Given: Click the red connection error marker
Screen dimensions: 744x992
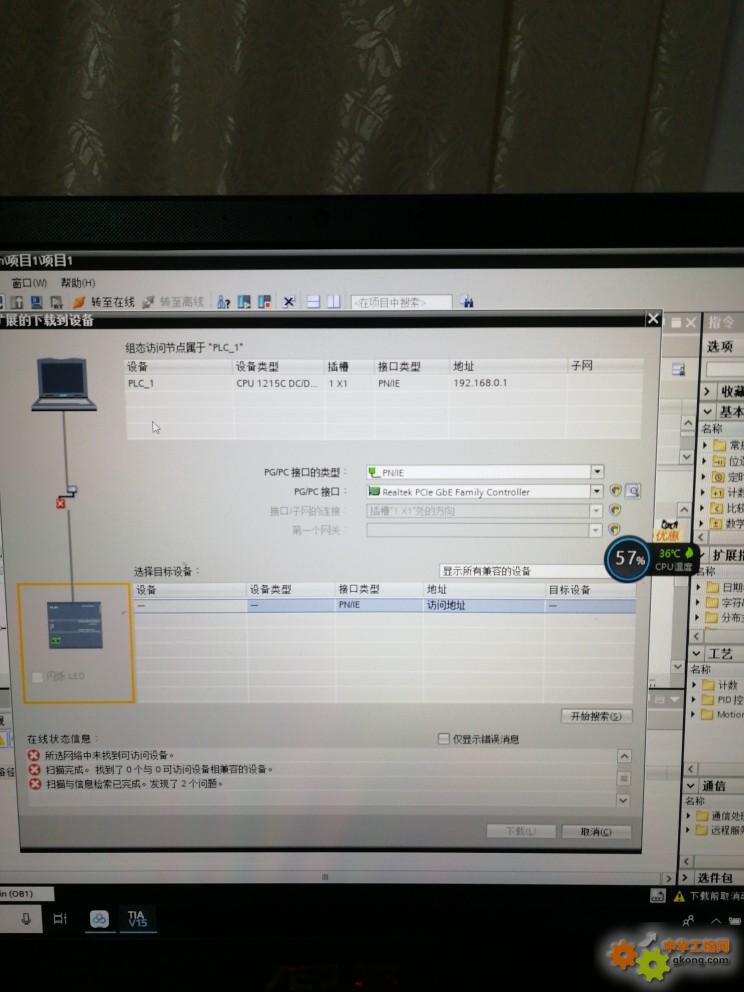Looking at the screenshot, I should (x=61, y=504).
